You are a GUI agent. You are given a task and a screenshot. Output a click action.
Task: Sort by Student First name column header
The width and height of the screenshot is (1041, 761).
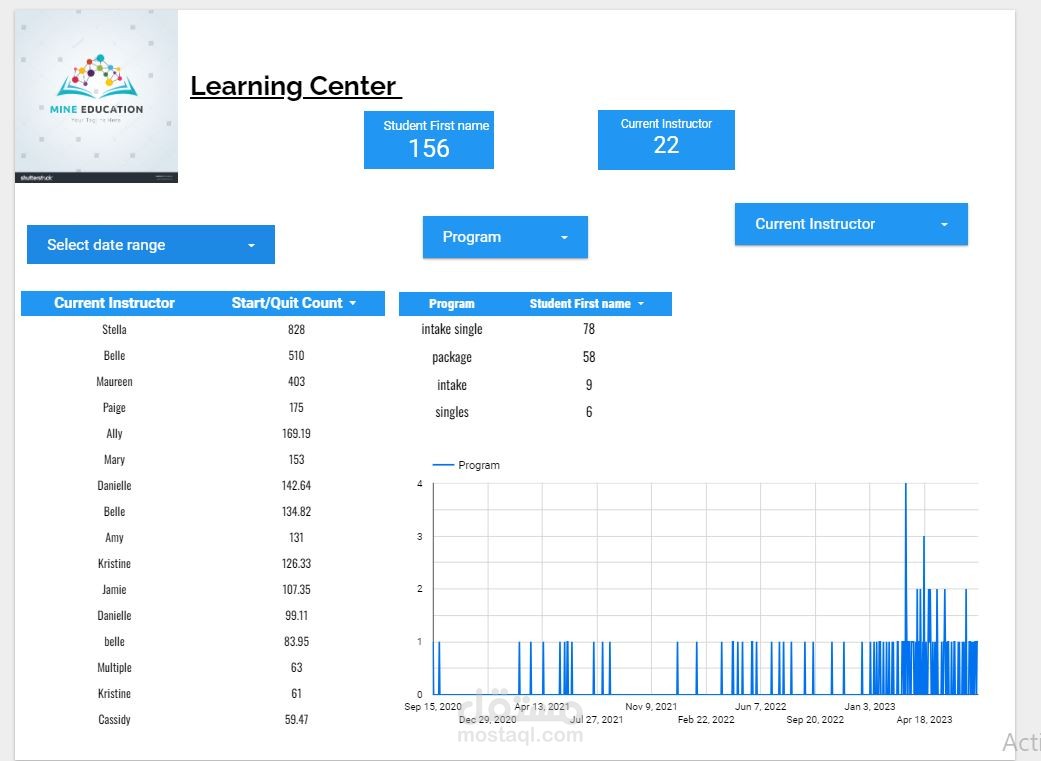click(x=586, y=303)
